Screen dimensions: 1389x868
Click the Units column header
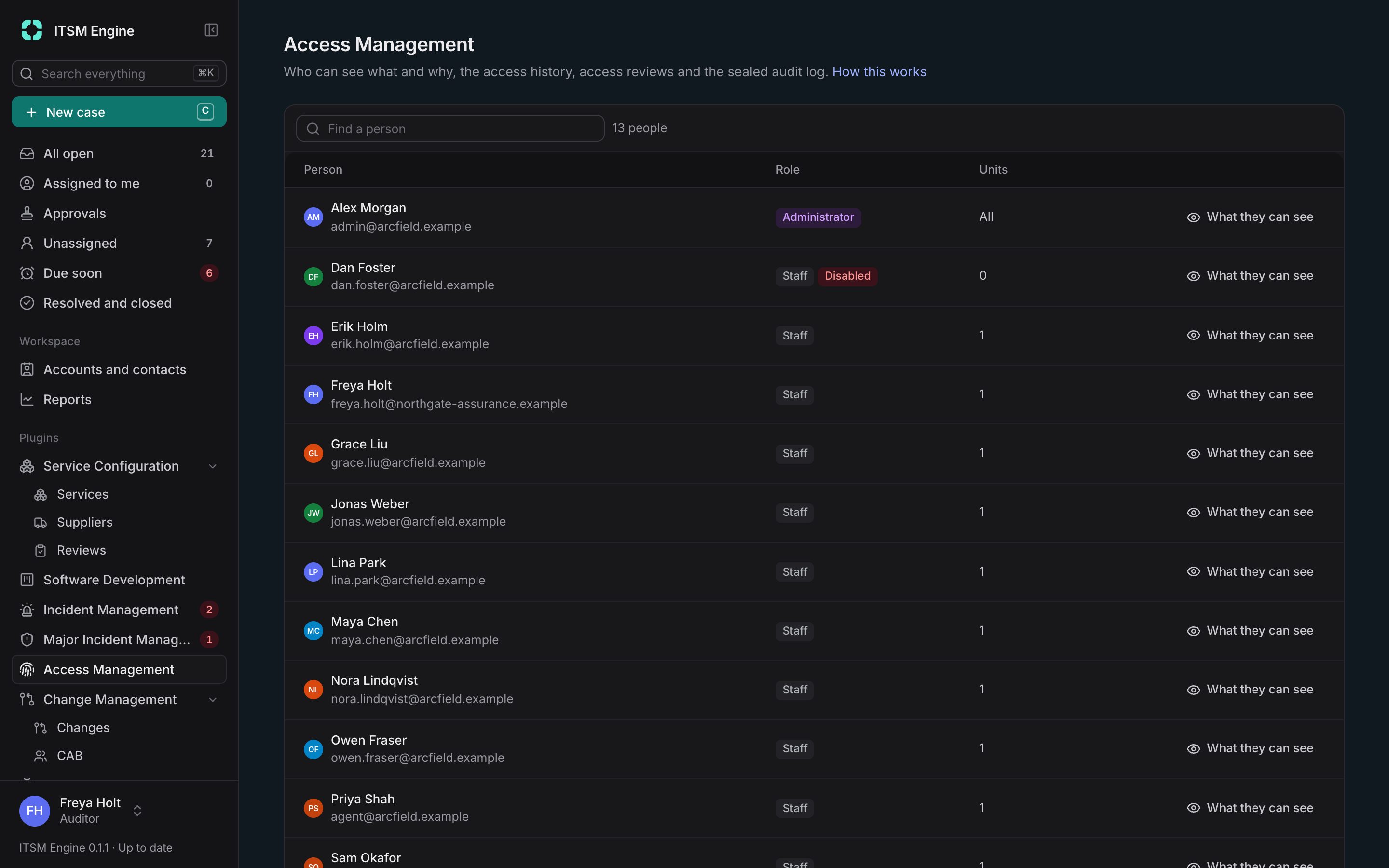click(x=993, y=170)
